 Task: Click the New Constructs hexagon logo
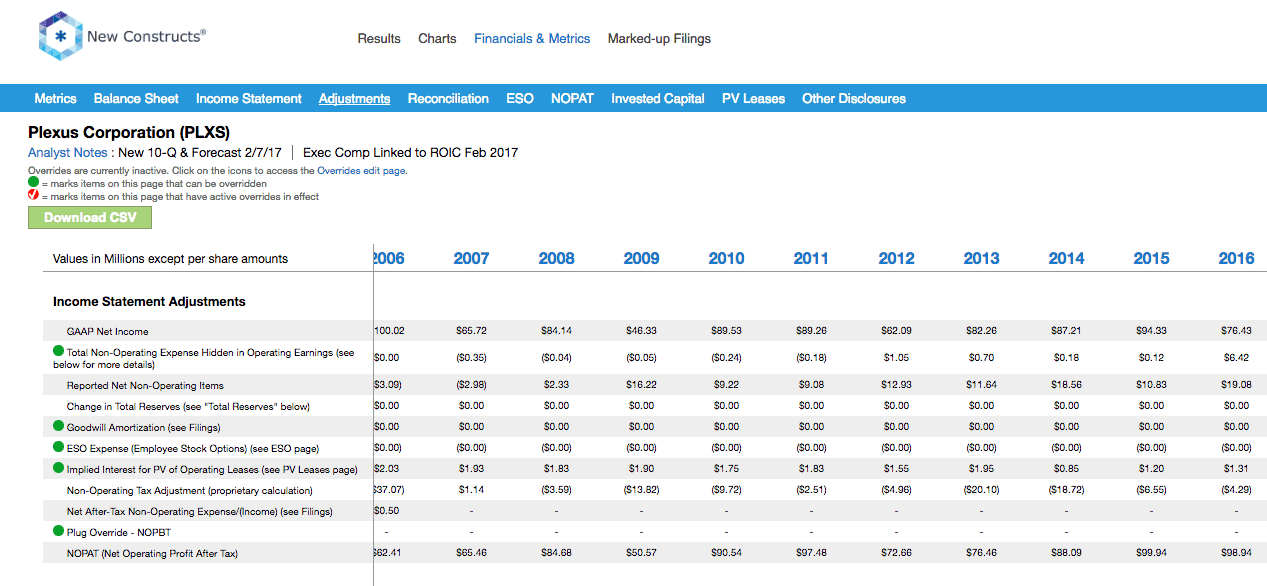click(59, 37)
